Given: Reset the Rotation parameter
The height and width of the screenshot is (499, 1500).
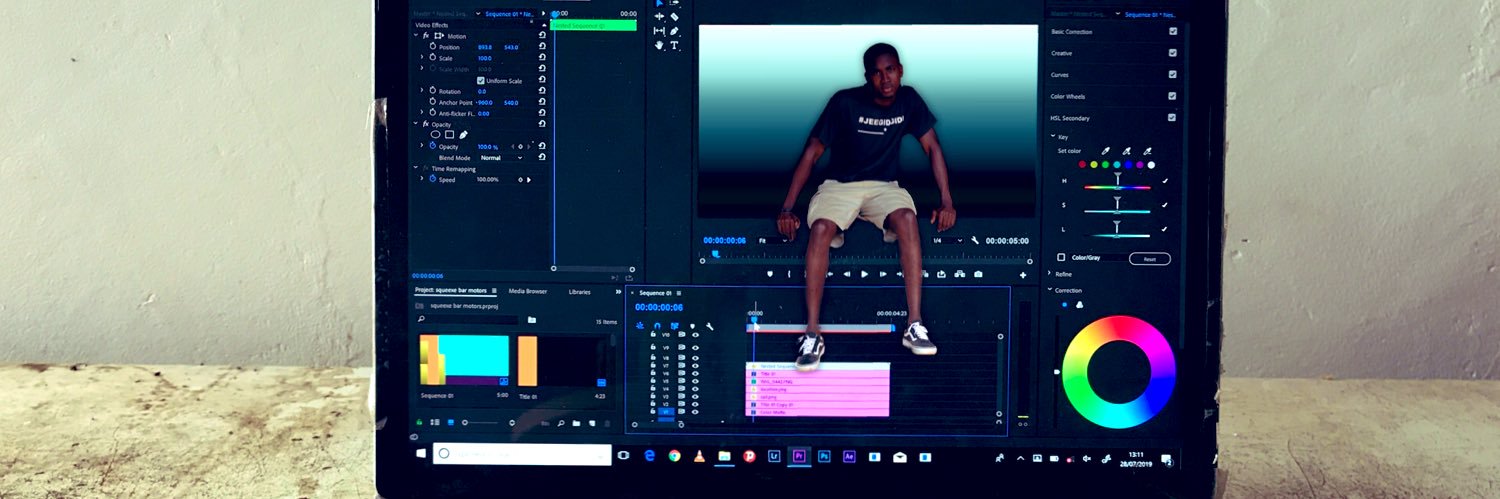Looking at the screenshot, I should (x=542, y=91).
